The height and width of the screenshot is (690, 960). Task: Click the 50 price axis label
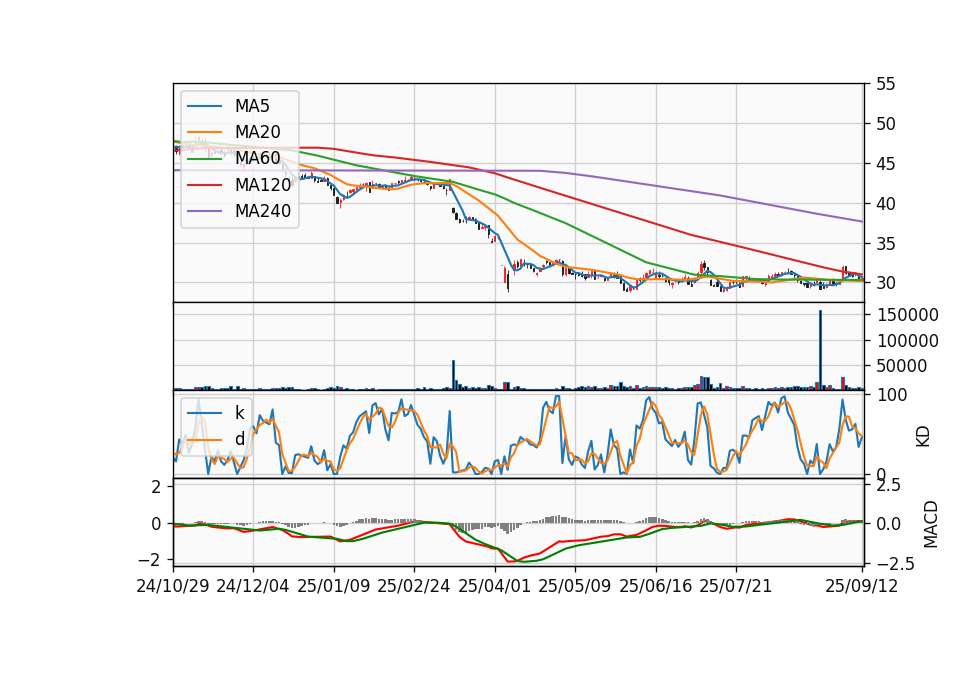(885, 124)
